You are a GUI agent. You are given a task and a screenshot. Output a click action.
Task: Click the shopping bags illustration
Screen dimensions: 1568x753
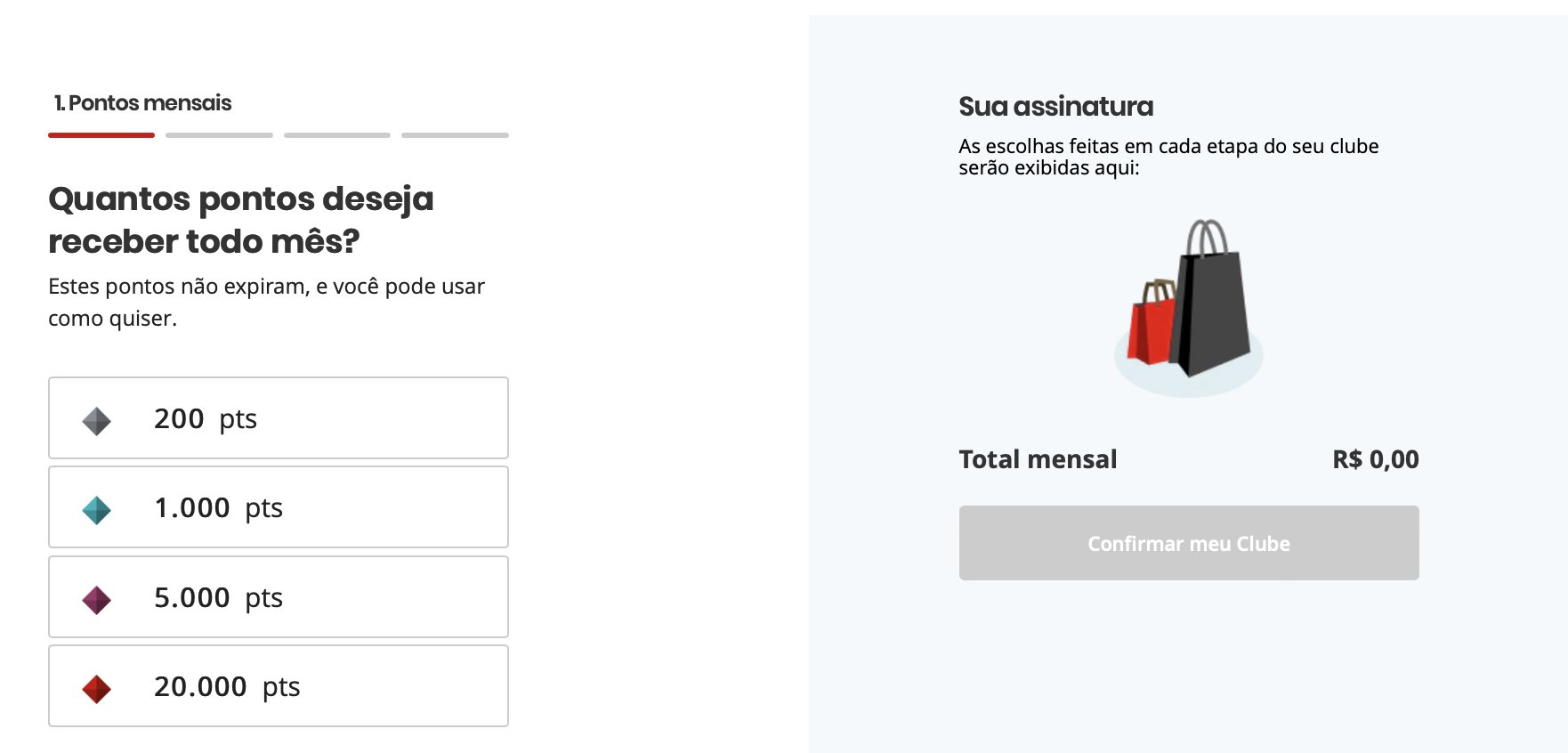[1189, 307]
